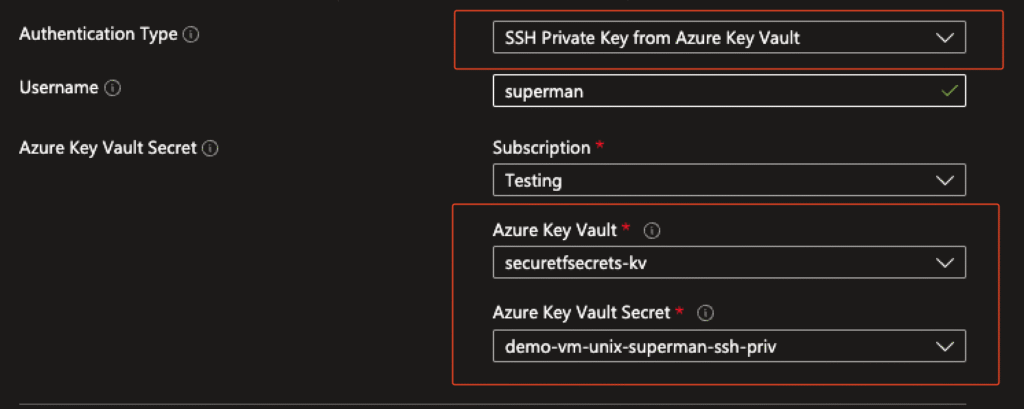Open the 'SSH Private Key from Azure Key Vault' dropdown
The image size is (1024, 409).
pyautogui.click(x=728, y=39)
